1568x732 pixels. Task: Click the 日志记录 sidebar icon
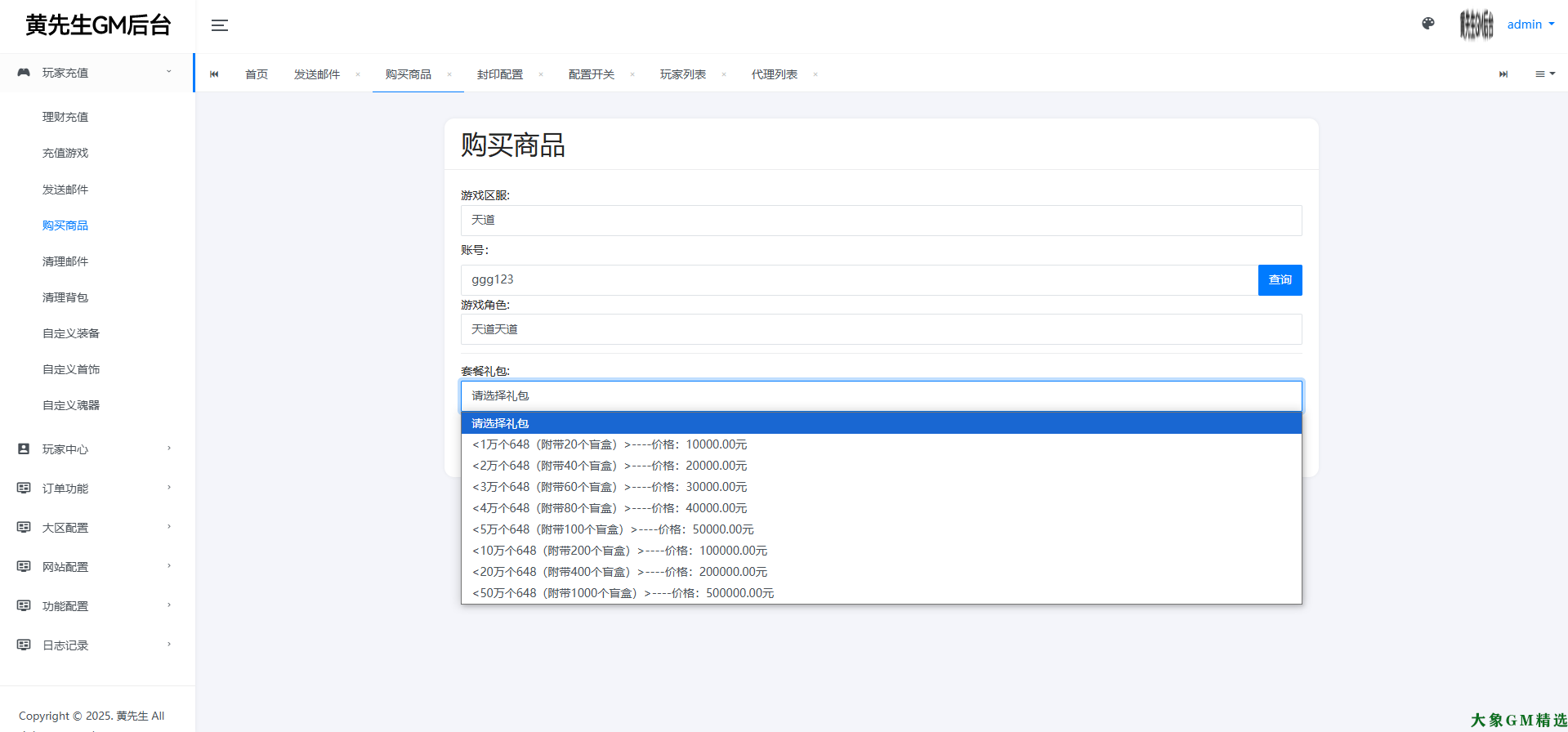click(24, 645)
